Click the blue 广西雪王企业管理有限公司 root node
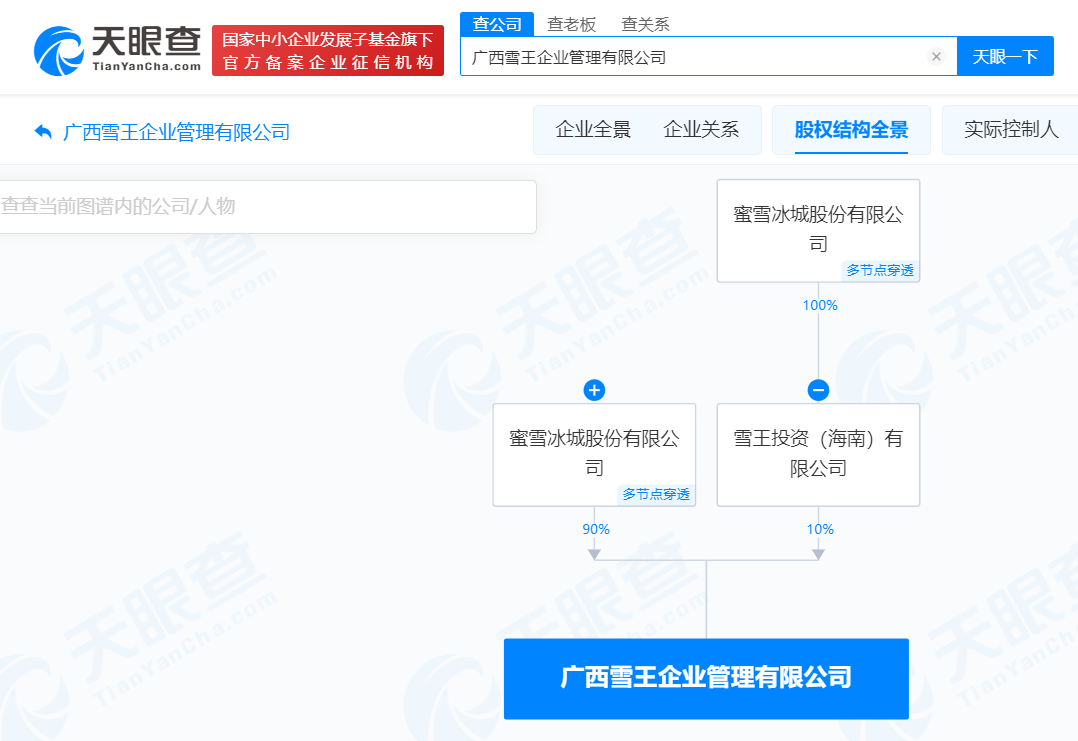 tap(706, 678)
